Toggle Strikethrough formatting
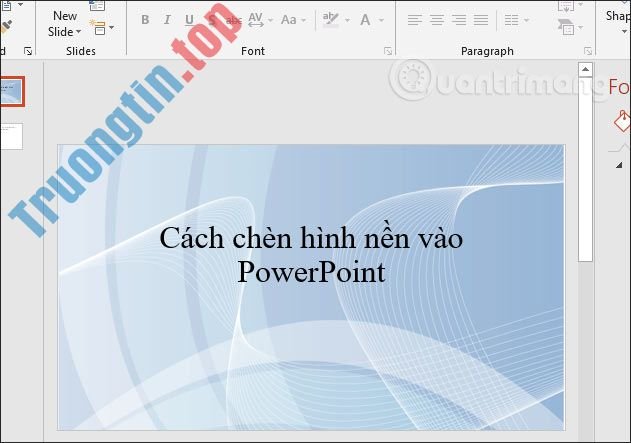This screenshot has width=631, height=443. point(234,20)
